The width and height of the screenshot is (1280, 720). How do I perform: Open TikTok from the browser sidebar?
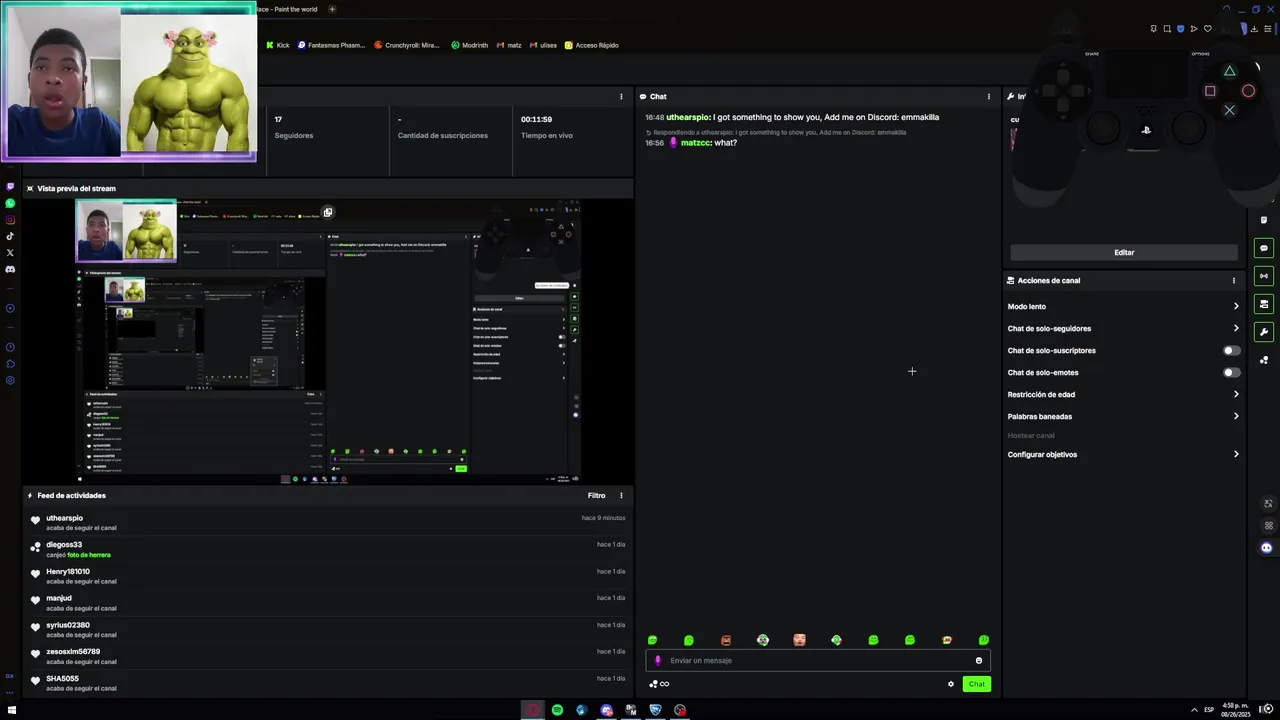pos(10,236)
